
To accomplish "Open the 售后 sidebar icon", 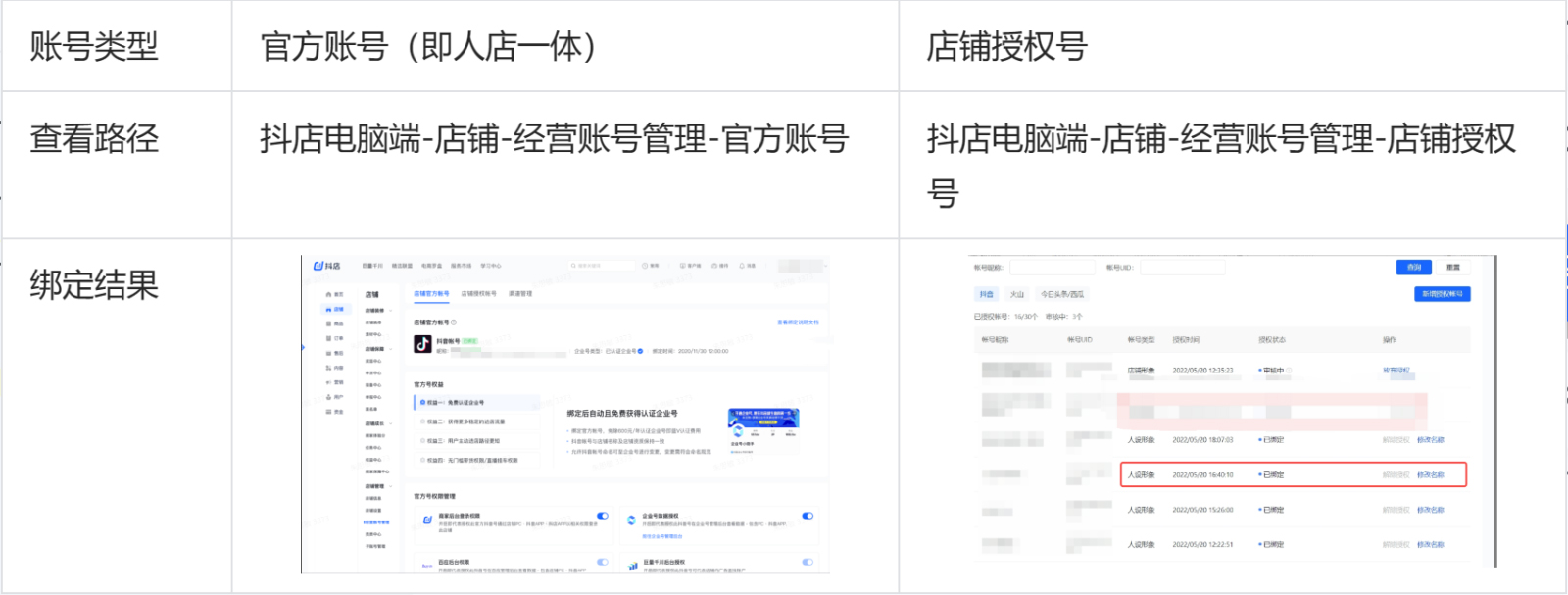I will (x=328, y=353).
